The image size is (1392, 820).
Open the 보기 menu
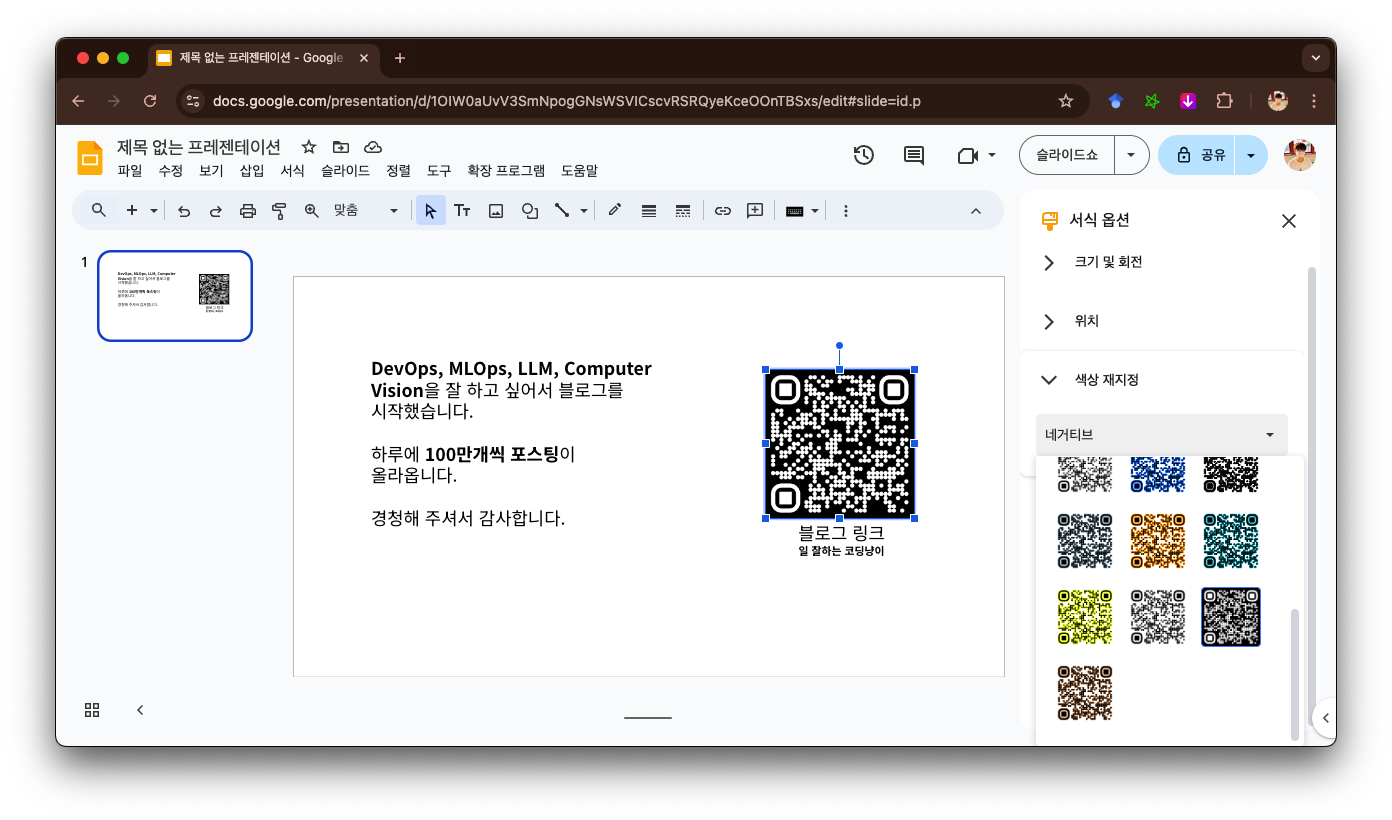tap(211, 171)
